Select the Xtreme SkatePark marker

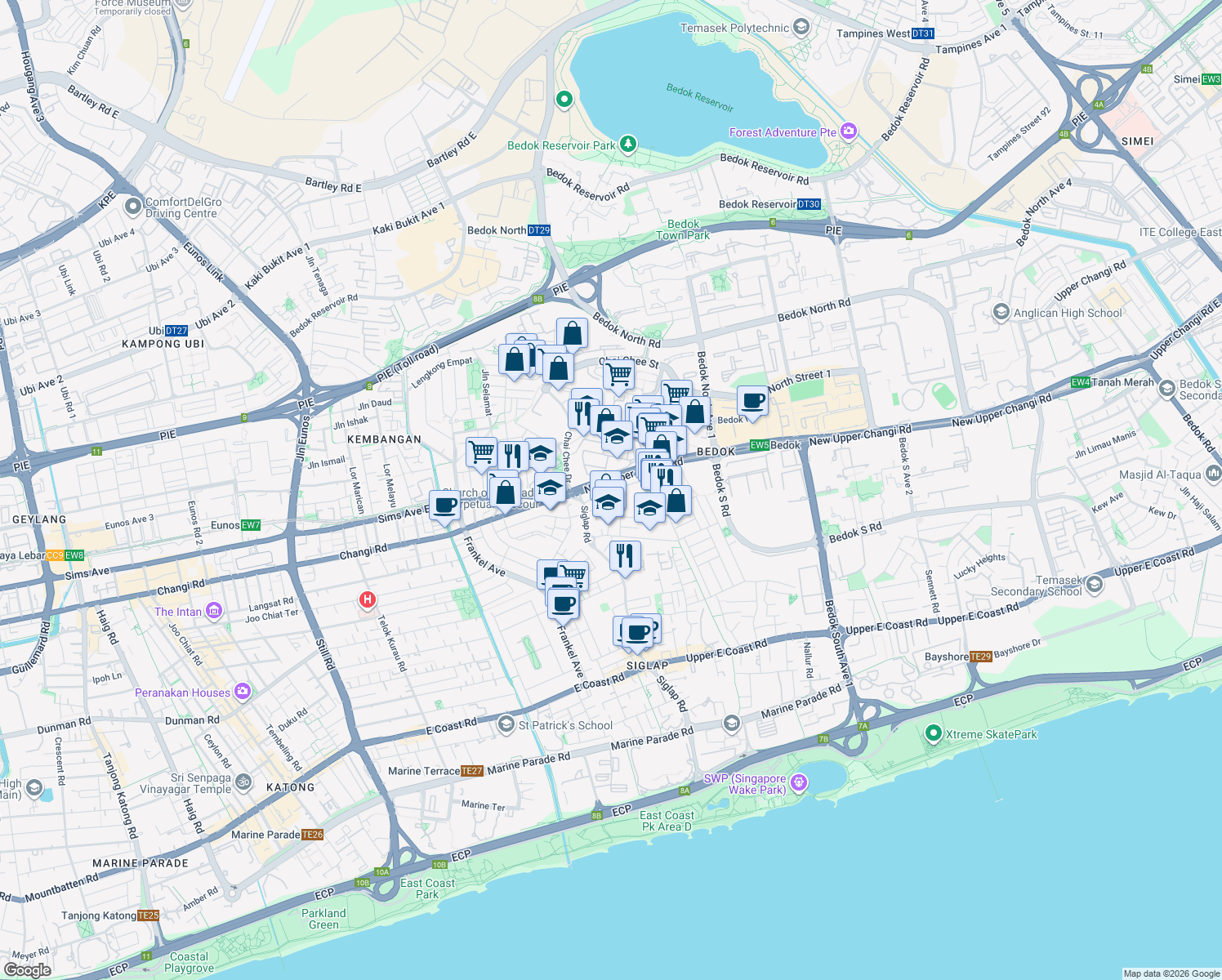[x=934, y=733]
